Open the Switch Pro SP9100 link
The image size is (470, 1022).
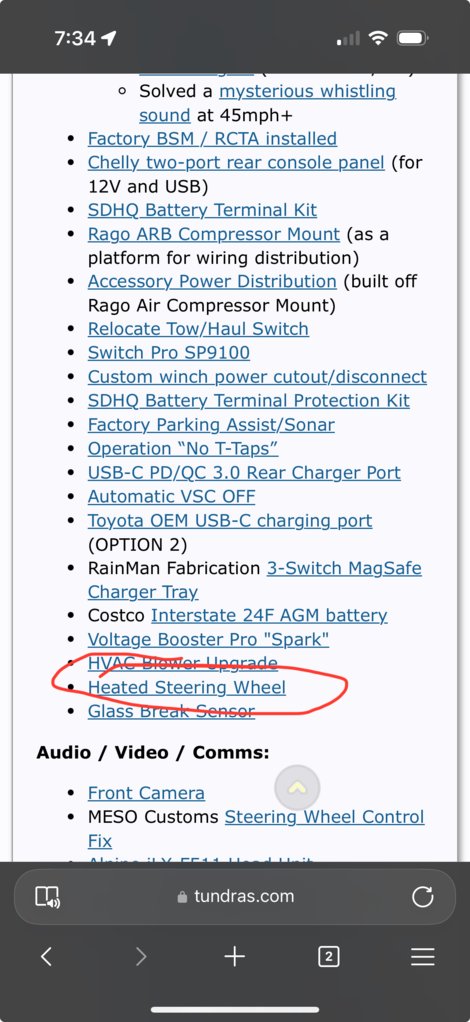(169, 353)
